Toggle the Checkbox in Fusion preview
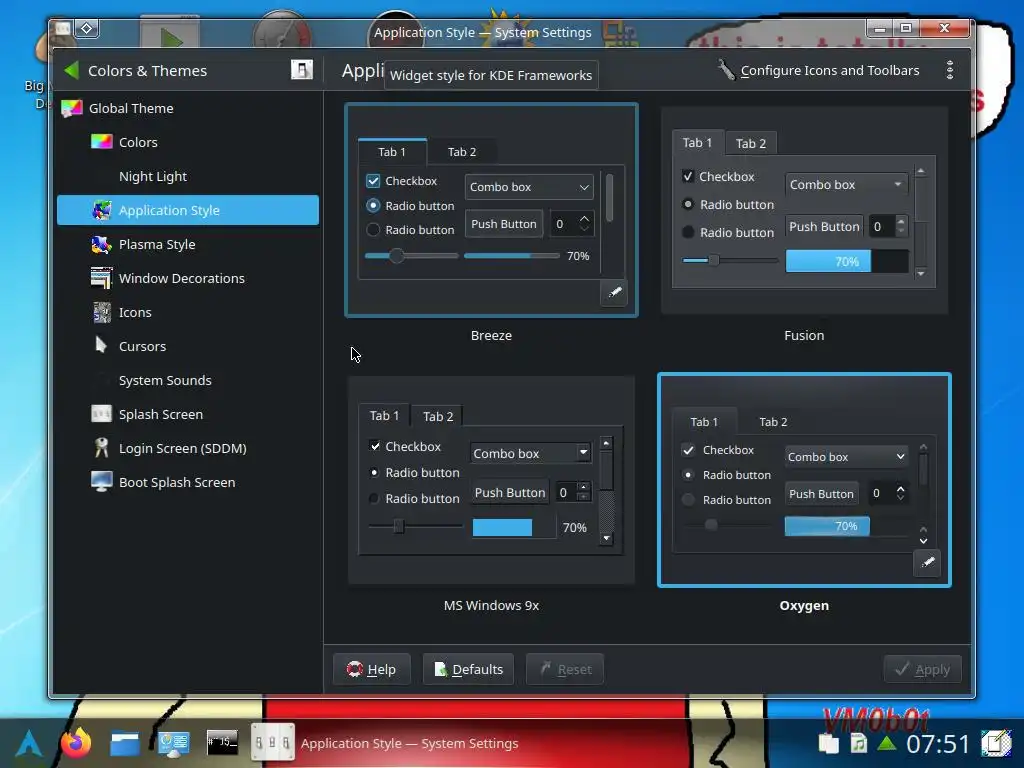Viewport: 1024px width, 768px height. pos(688,176)
